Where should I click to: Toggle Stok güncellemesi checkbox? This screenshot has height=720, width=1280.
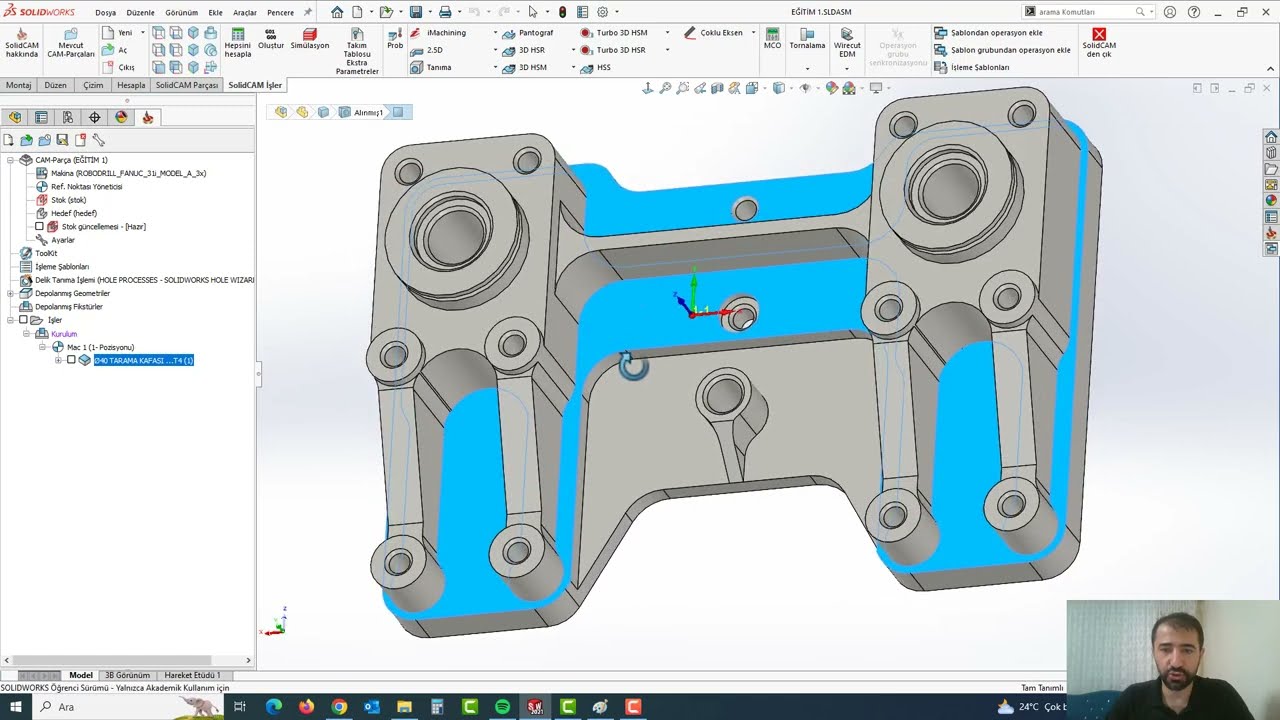(40, 226)
